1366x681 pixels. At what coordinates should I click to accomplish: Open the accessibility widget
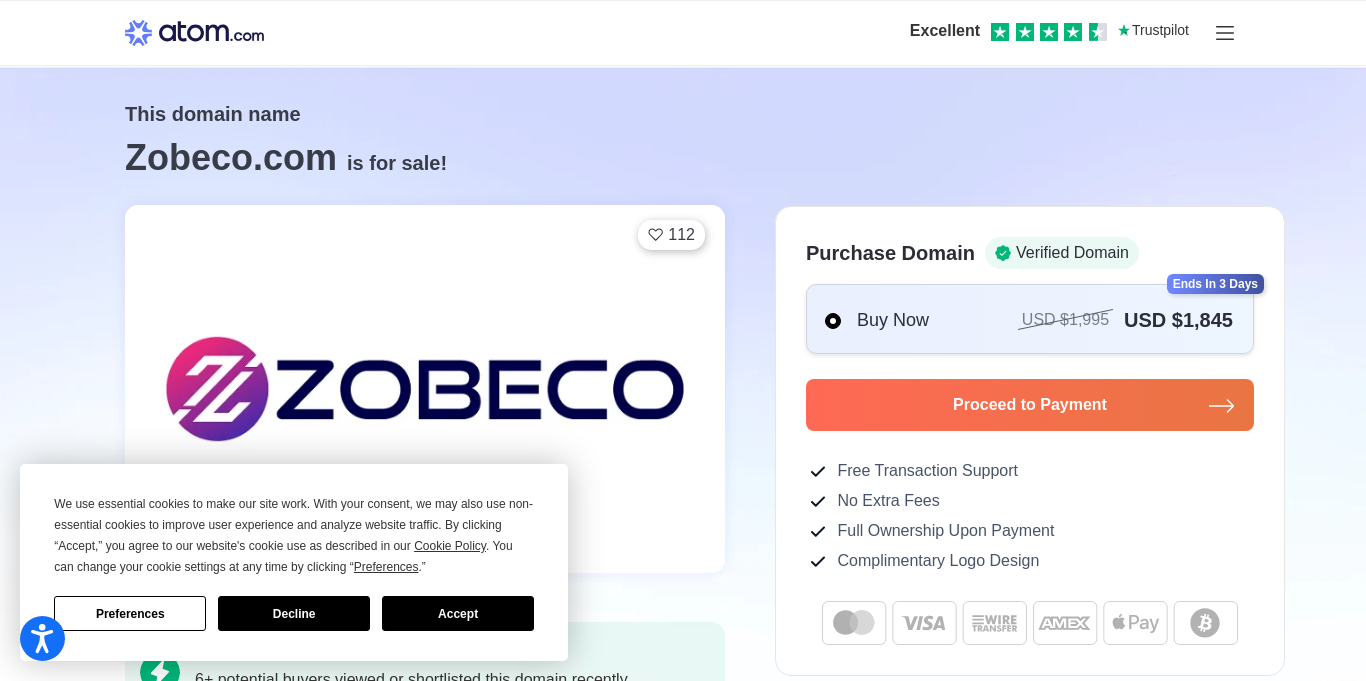(42, 638)
